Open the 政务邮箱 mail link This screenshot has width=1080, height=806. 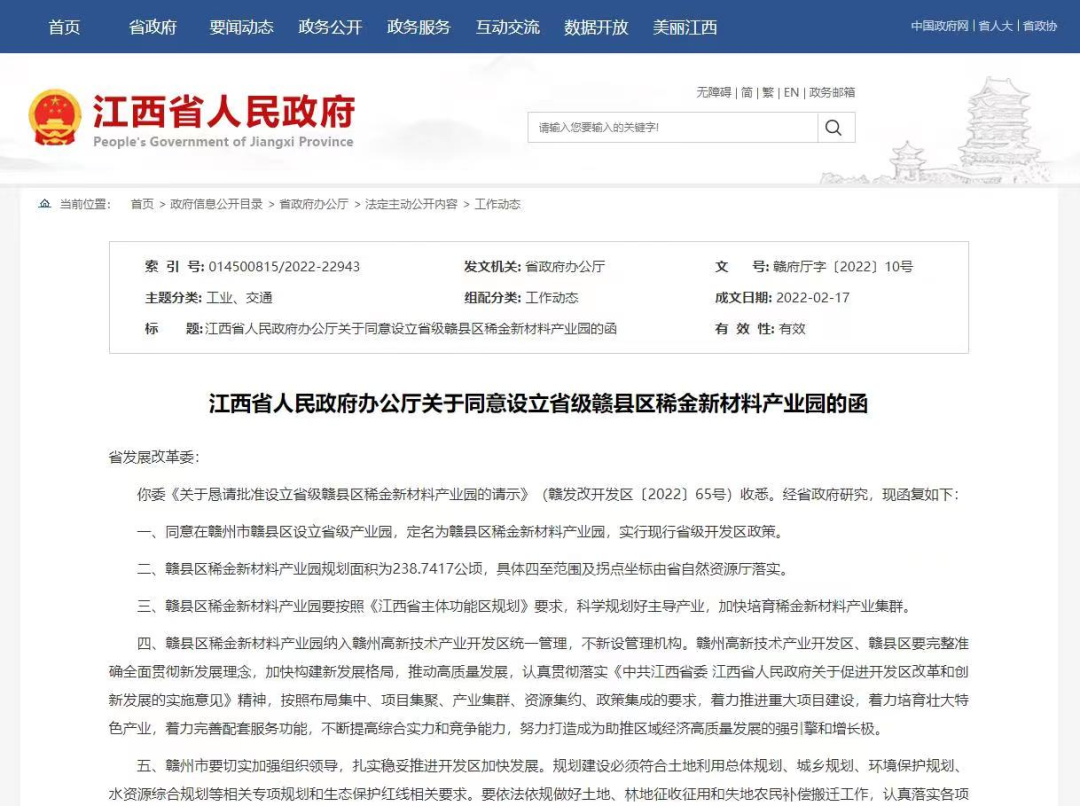832,92
